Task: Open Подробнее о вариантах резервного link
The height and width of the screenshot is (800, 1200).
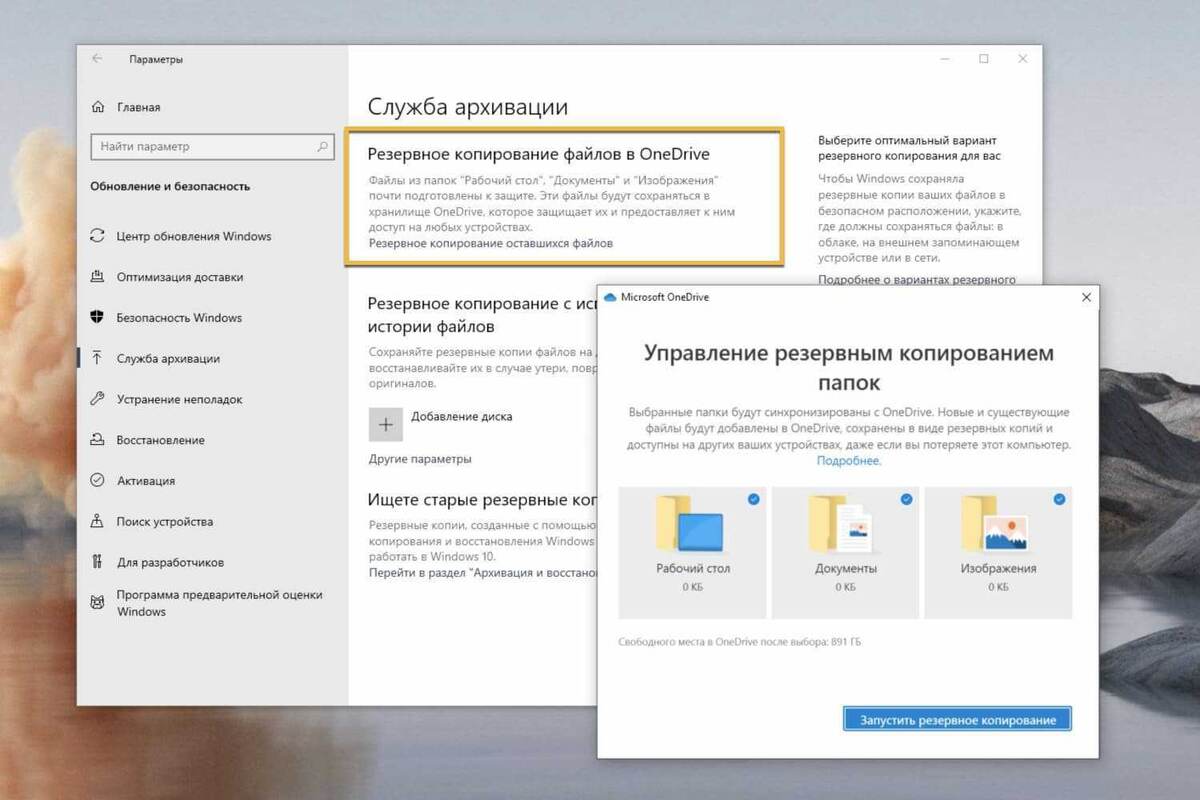Action: 917,280
